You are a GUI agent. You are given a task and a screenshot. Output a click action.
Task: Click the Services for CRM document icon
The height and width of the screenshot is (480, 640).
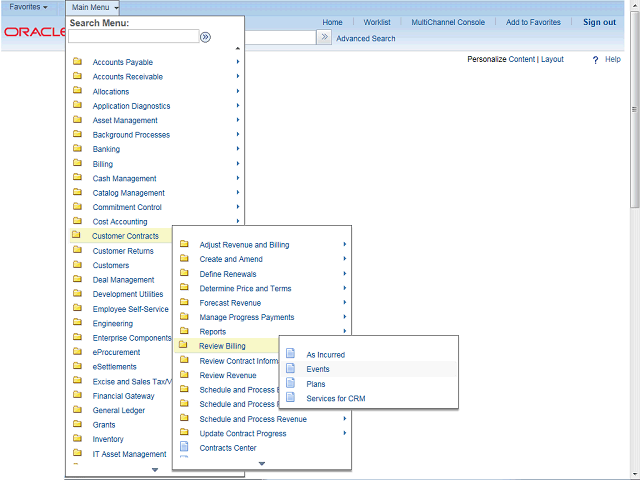[291, 398]
